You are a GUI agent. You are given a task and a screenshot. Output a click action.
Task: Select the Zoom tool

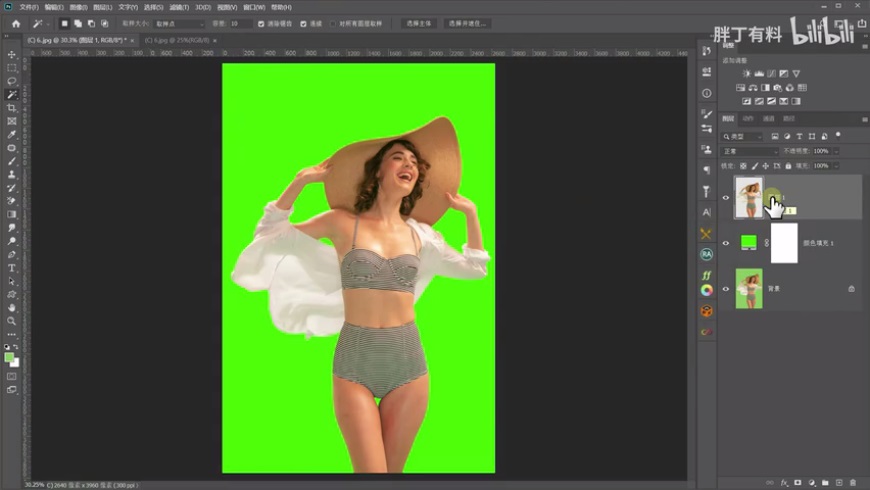(12, 321)
